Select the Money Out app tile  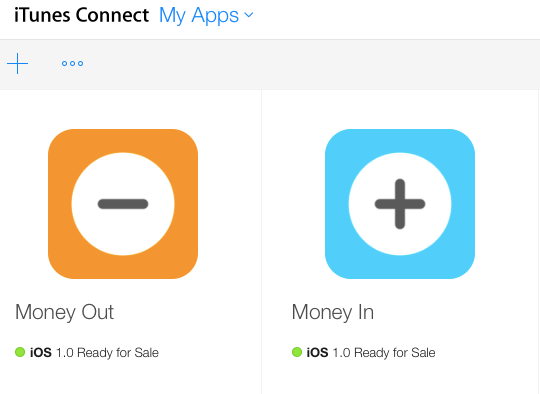(x=131, y=242)
